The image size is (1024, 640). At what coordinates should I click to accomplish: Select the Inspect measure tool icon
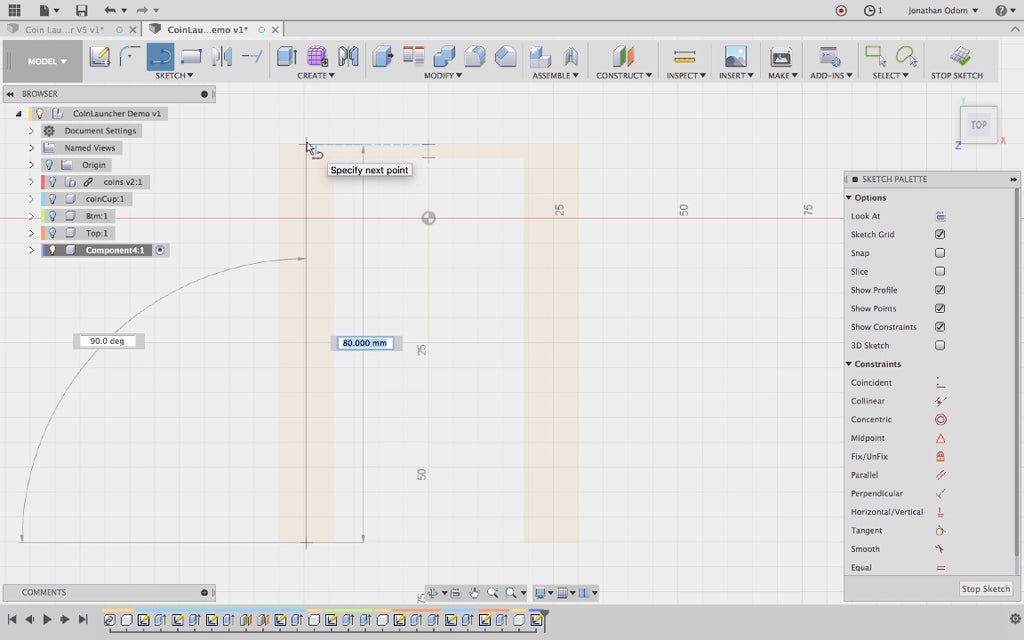tap(685, 56)
